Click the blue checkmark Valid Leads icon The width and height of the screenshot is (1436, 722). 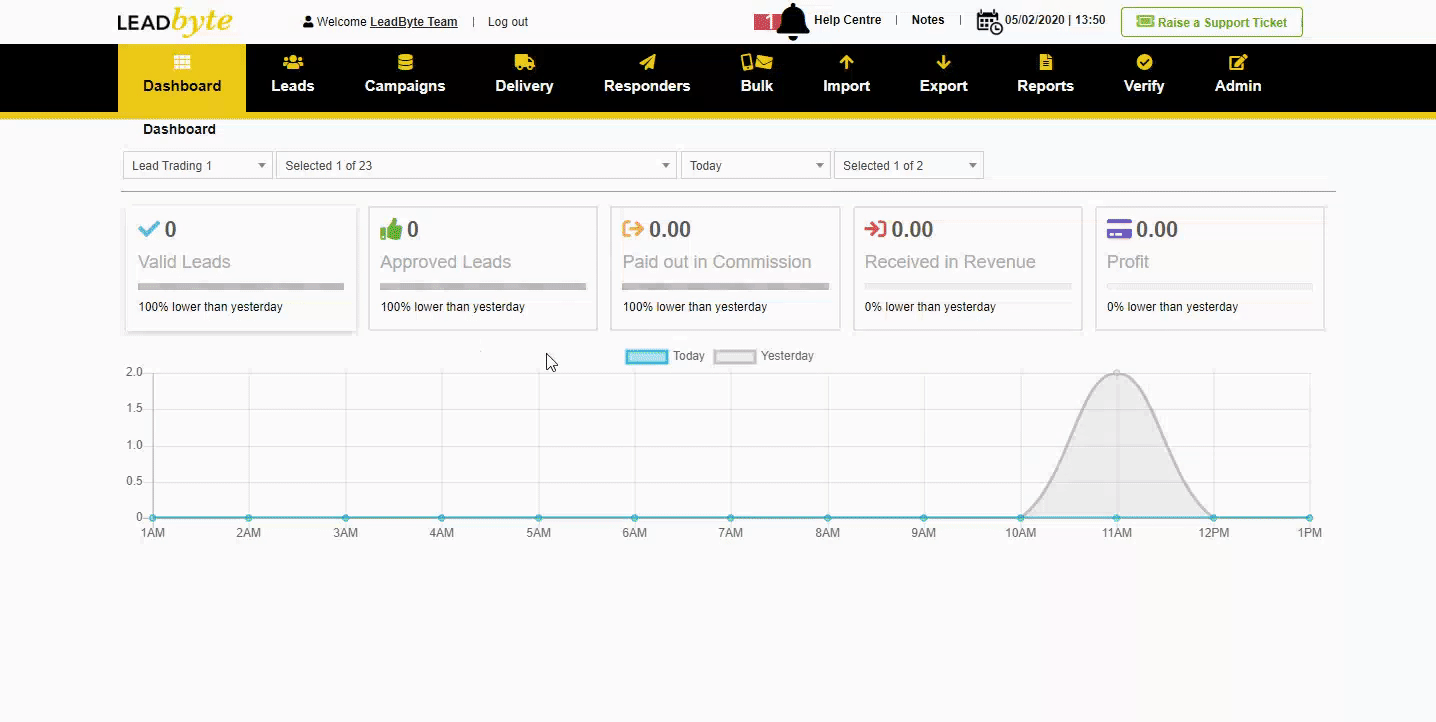tap(149, 229)
